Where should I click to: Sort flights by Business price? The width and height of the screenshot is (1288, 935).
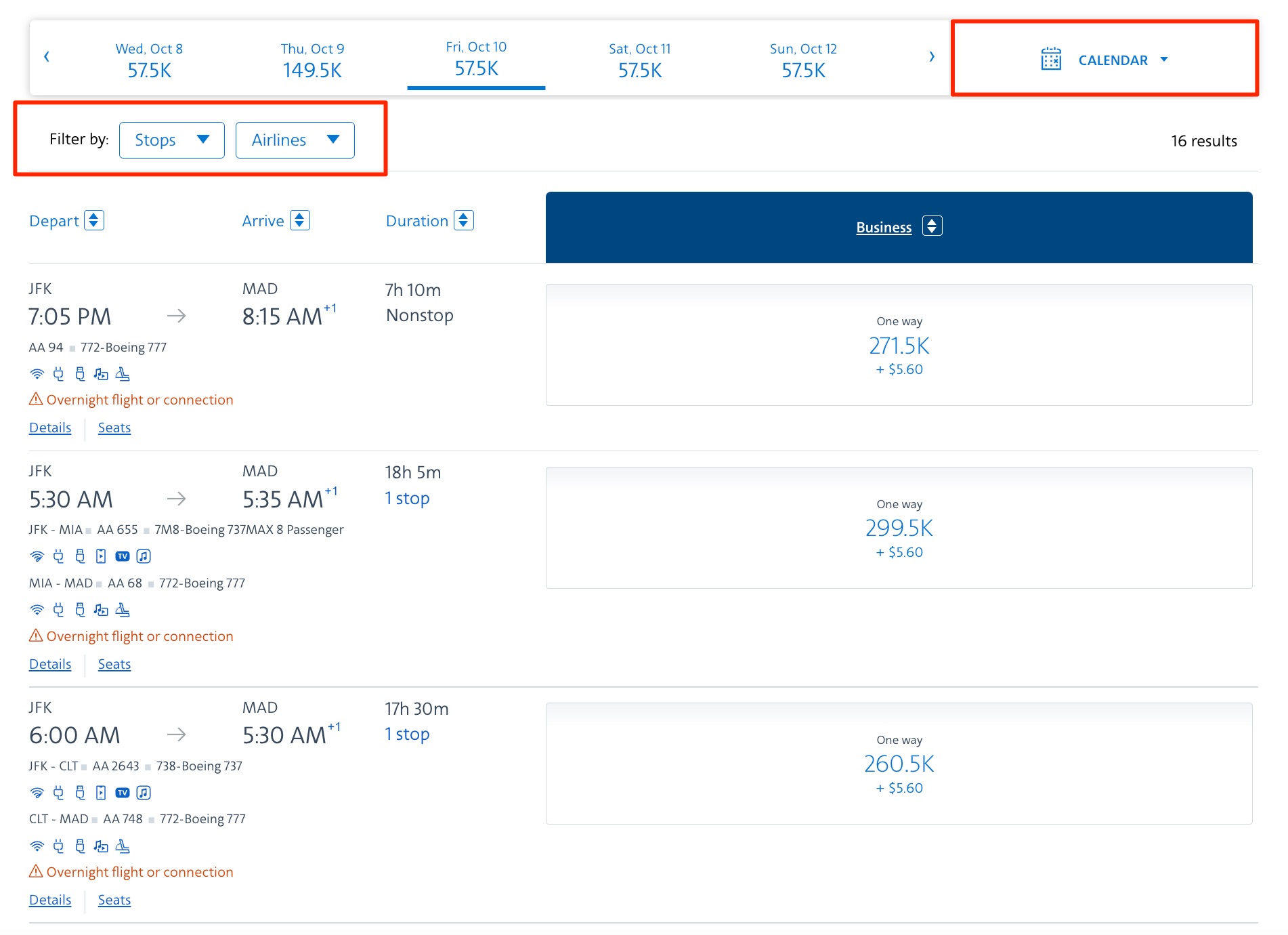tap(898, 226)
